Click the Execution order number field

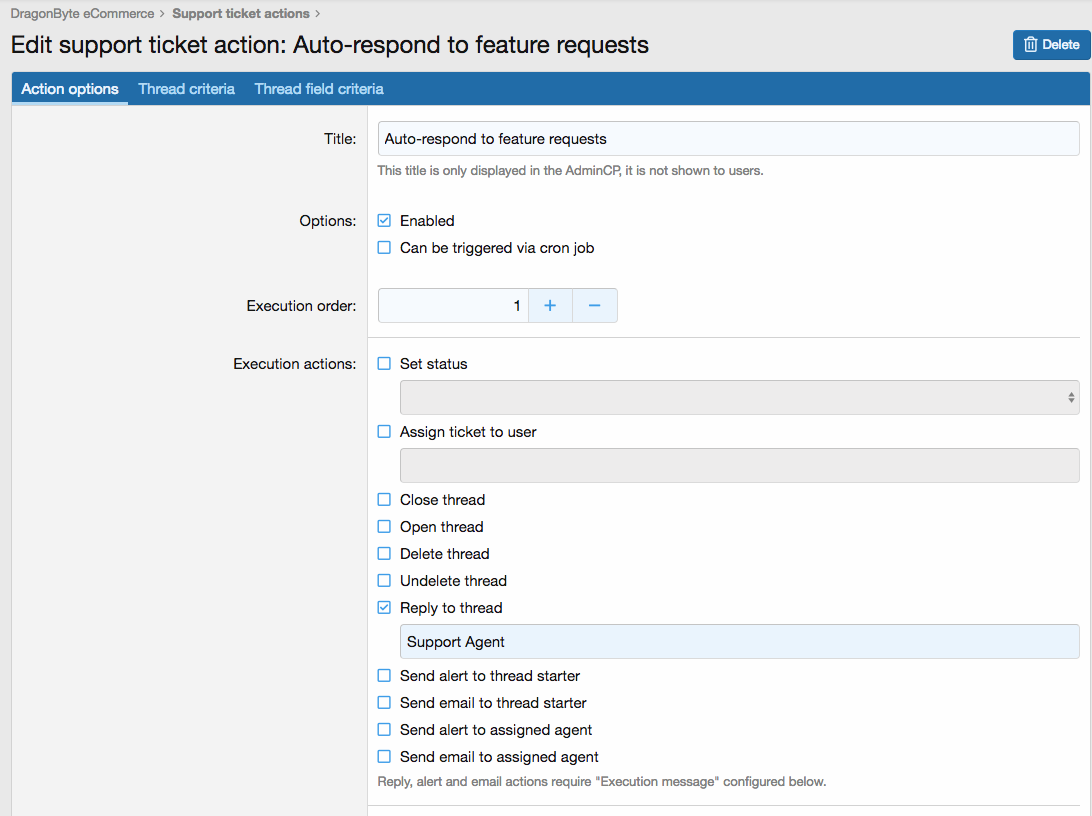453,306
